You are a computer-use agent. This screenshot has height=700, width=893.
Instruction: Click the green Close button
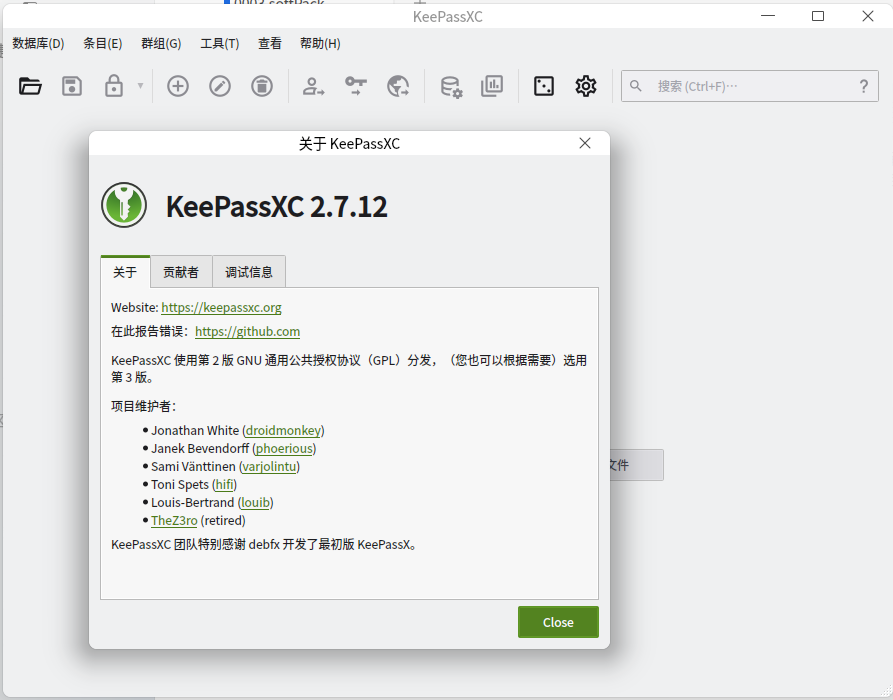click(x=558, y=622)
